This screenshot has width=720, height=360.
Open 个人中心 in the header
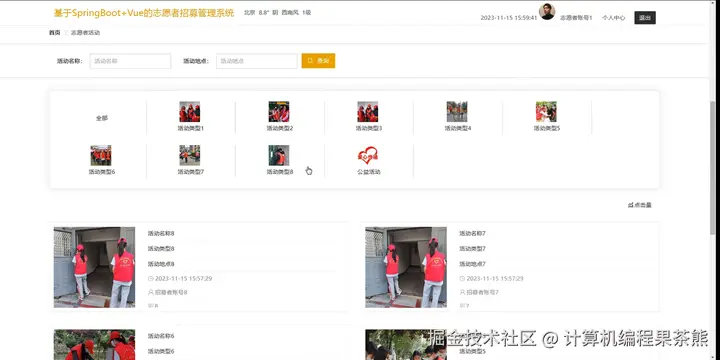click(613, 18)
